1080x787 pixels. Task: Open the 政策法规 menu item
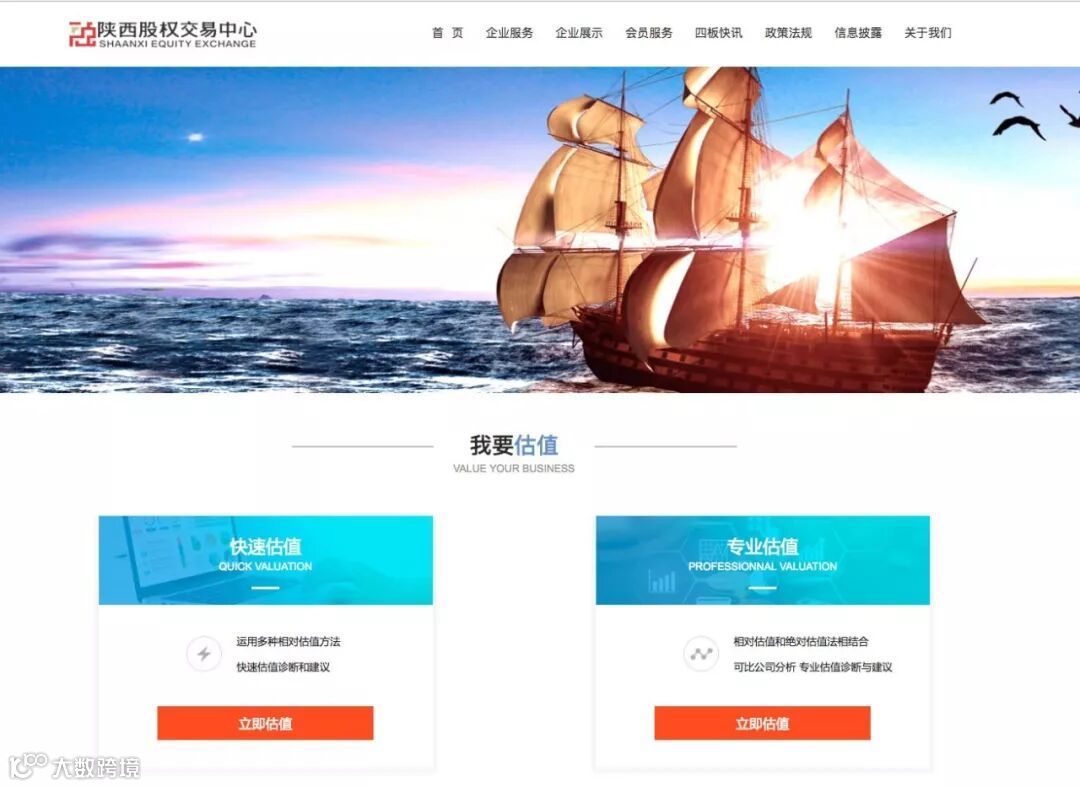(788, 33)
